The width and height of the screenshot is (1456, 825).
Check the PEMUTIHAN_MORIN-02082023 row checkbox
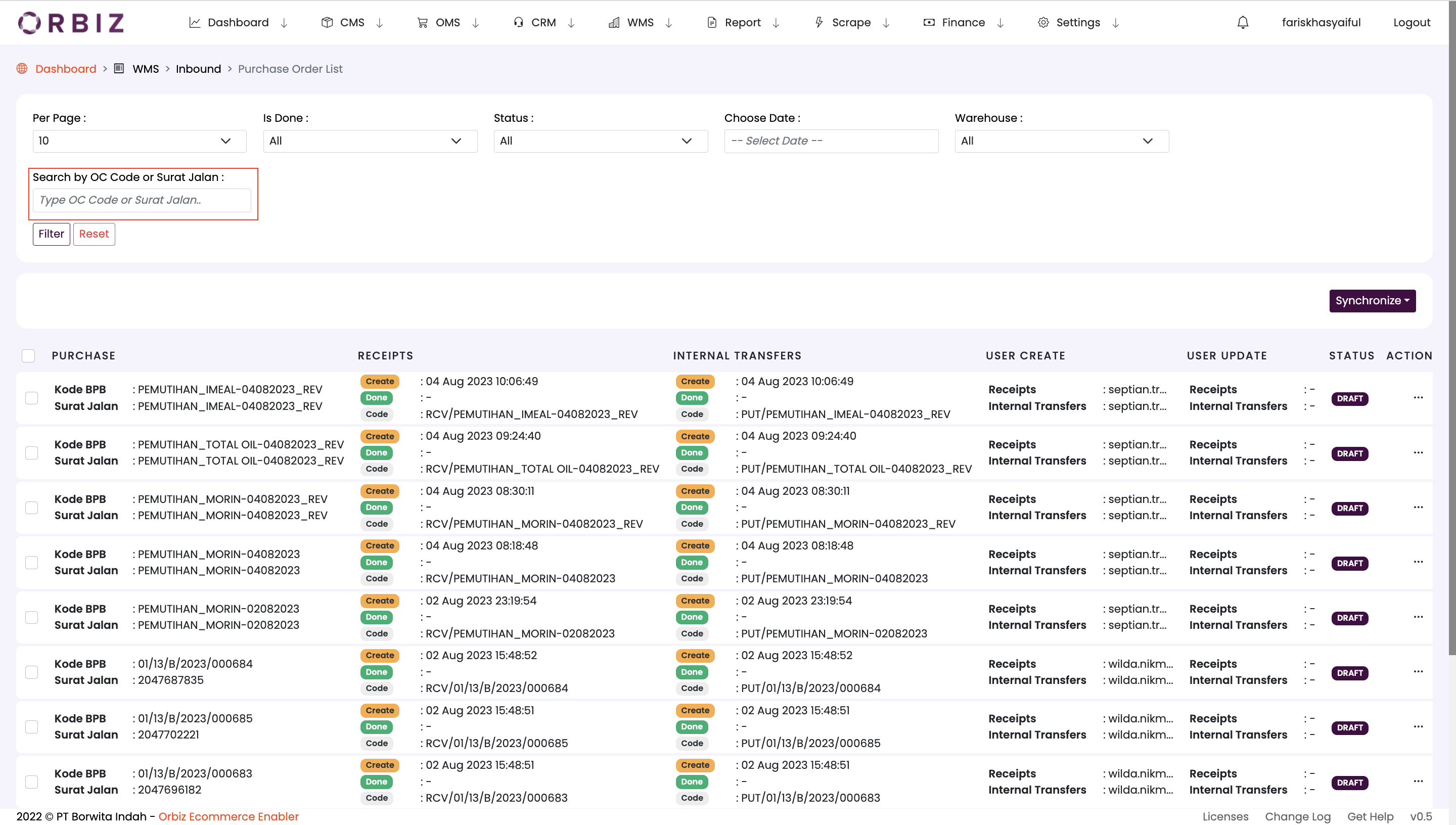pyautogui.click(x=32, y=617)
